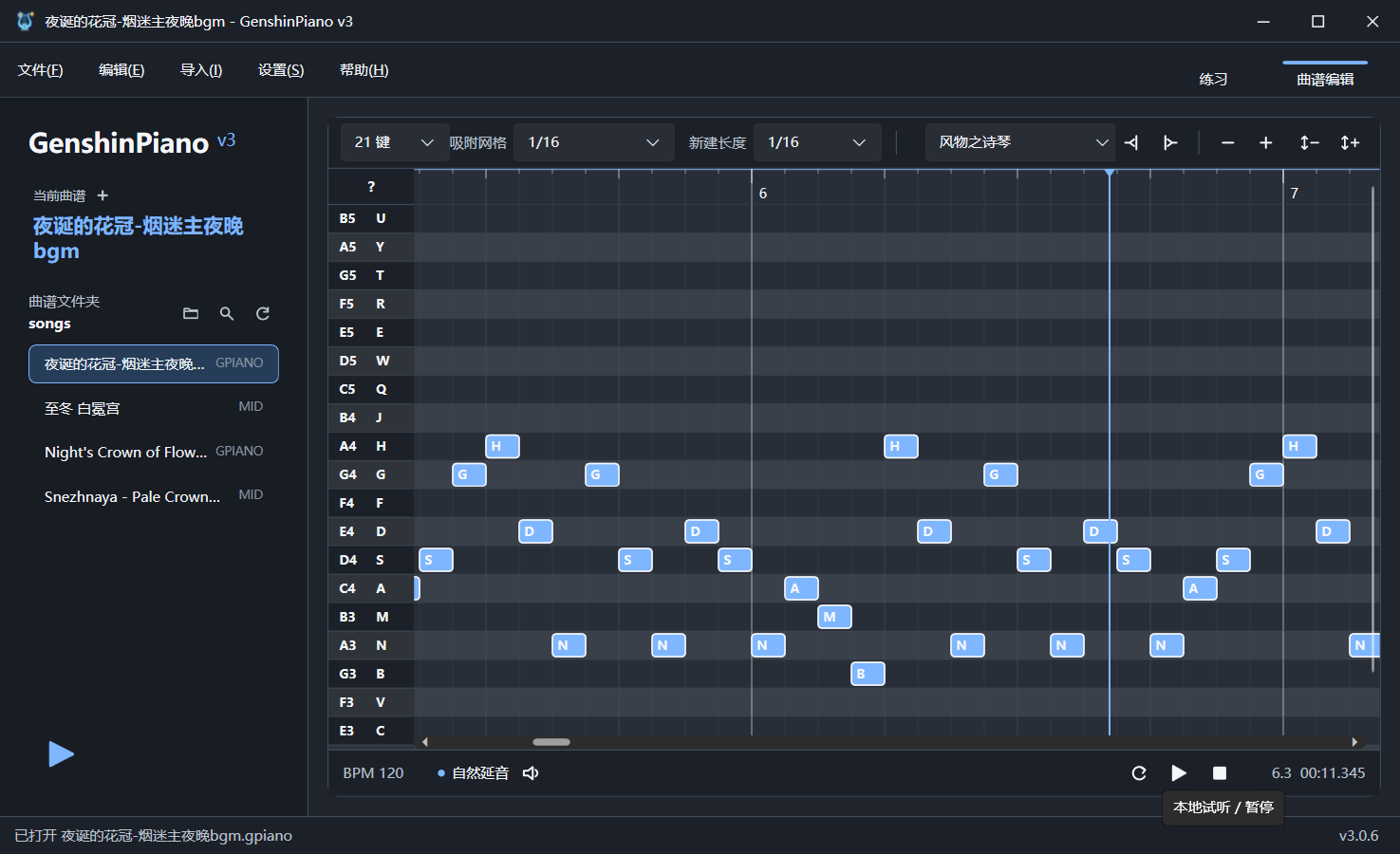Stop playback with the square button
The height and width of the screenshot is (854, 1400).
click(x=1220, y=773)
